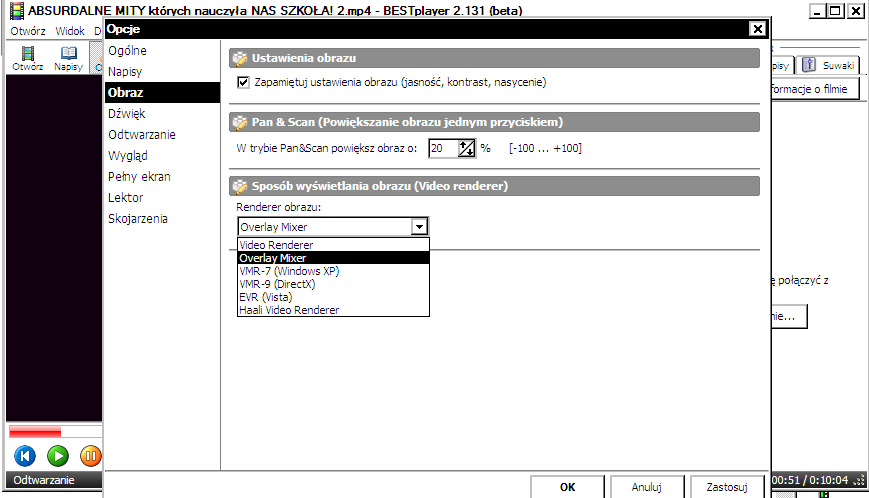The image size is (869, 498).
Task: Choose VMR-9 (DirectX) renderer
Action: pos(333,284)
